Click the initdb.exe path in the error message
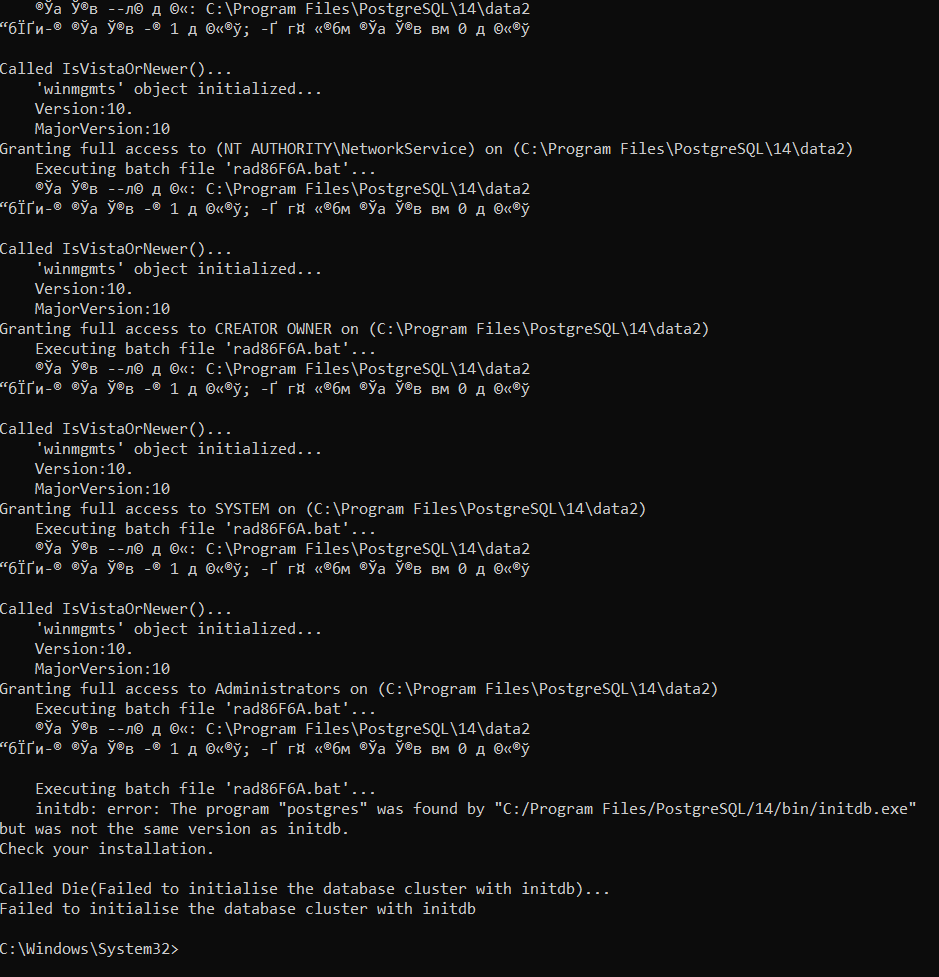The image size is (939, 977). 705,808
